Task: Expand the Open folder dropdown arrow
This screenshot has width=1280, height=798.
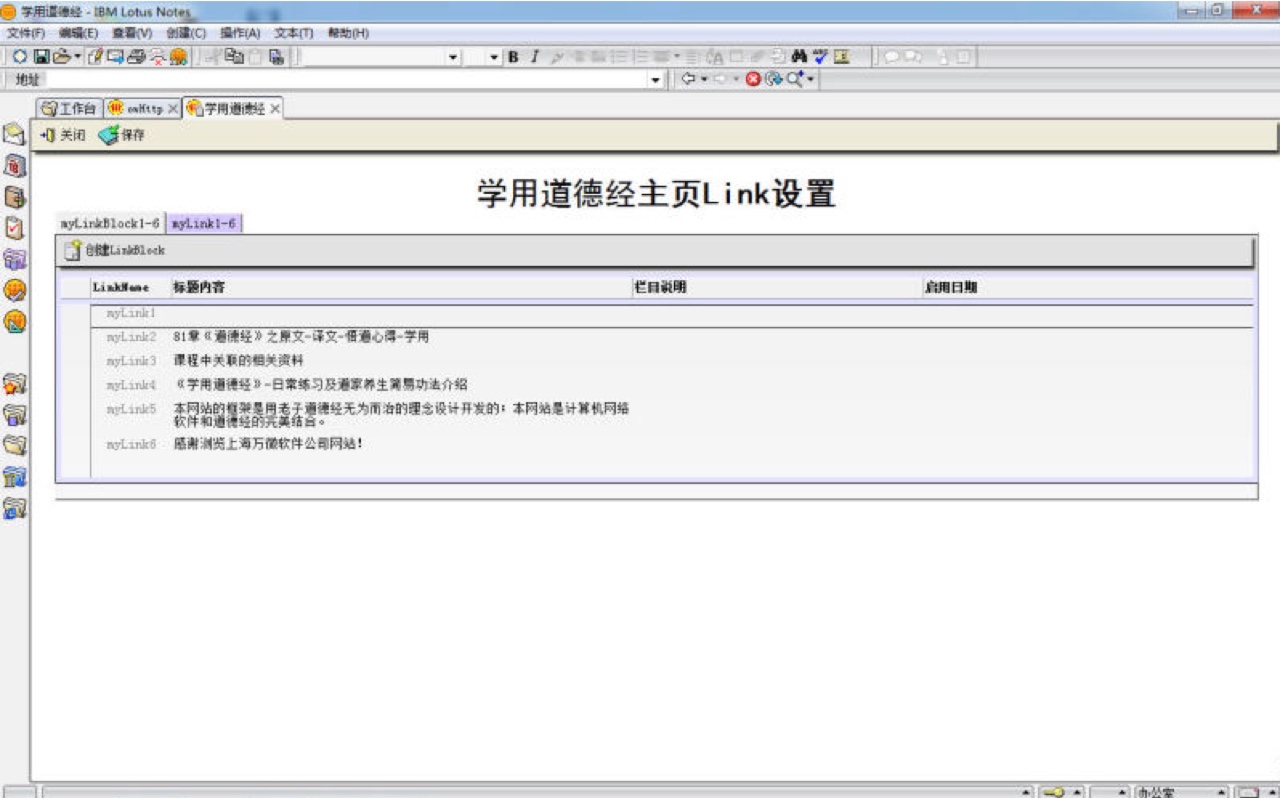Action: [x=77, y=57]
